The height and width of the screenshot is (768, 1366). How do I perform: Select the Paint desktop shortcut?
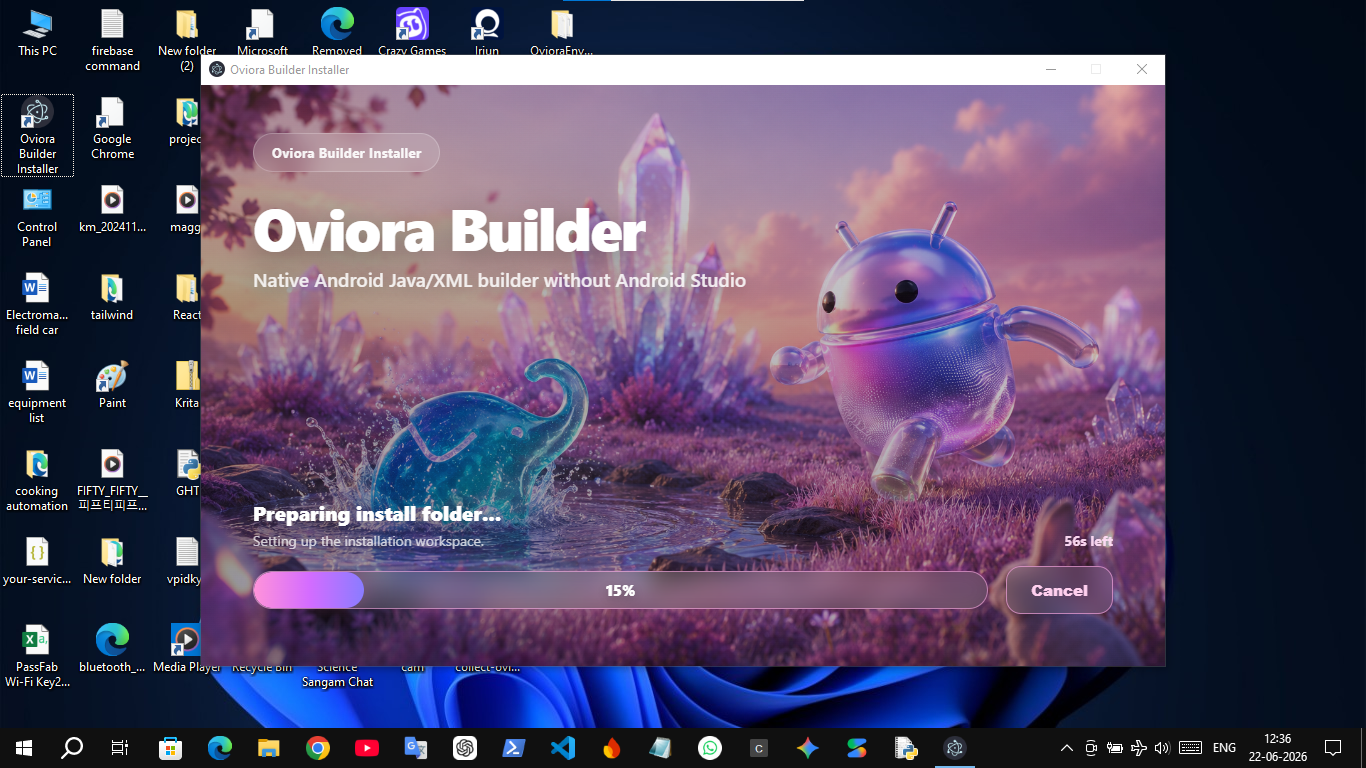[112, 385]
